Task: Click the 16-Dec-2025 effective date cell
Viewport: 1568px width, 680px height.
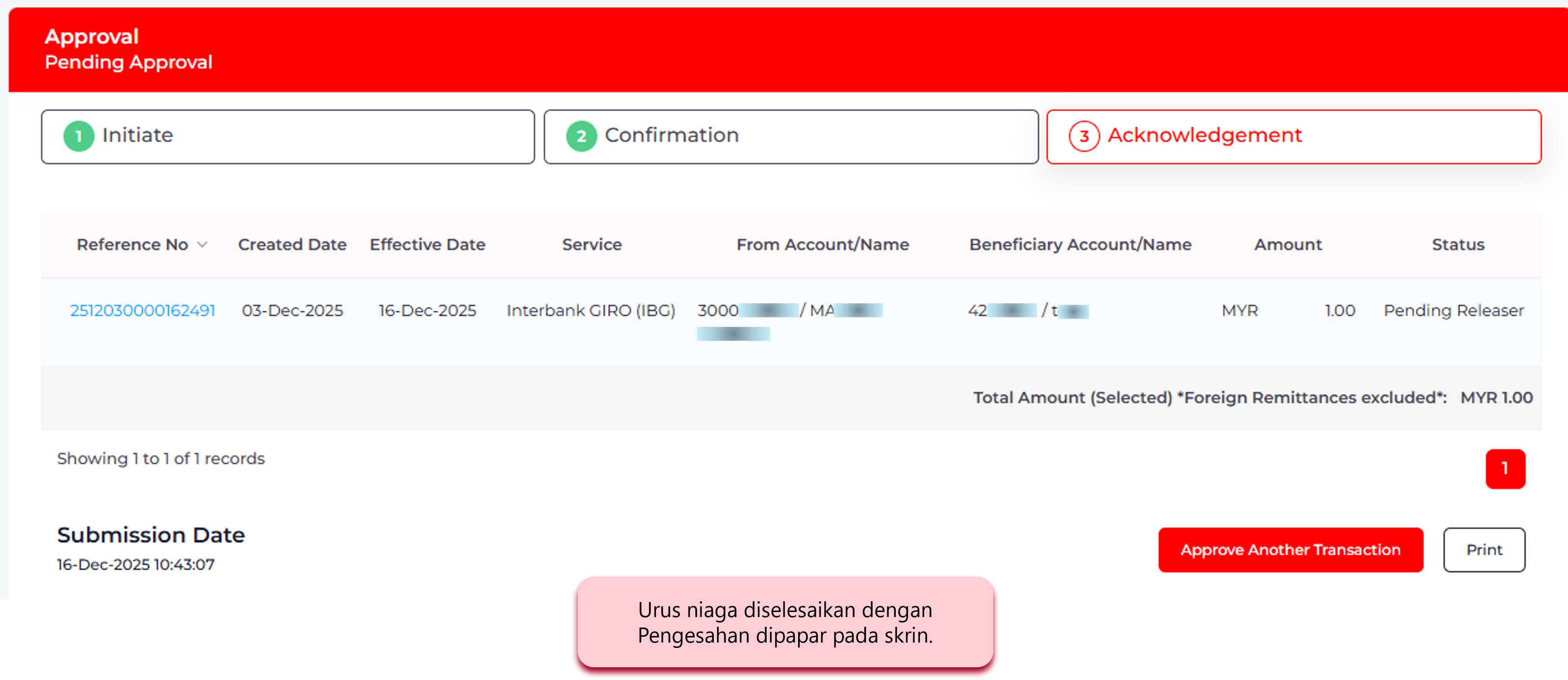Action: pos(427,310)
